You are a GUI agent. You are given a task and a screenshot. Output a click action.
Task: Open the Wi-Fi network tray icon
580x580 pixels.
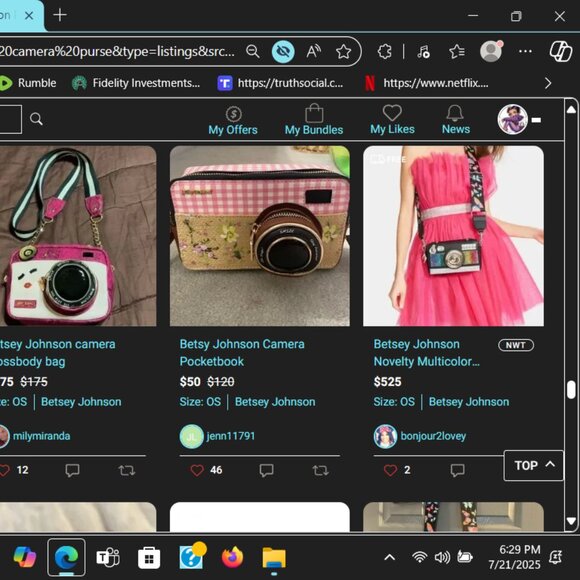(x=419, y=557)
